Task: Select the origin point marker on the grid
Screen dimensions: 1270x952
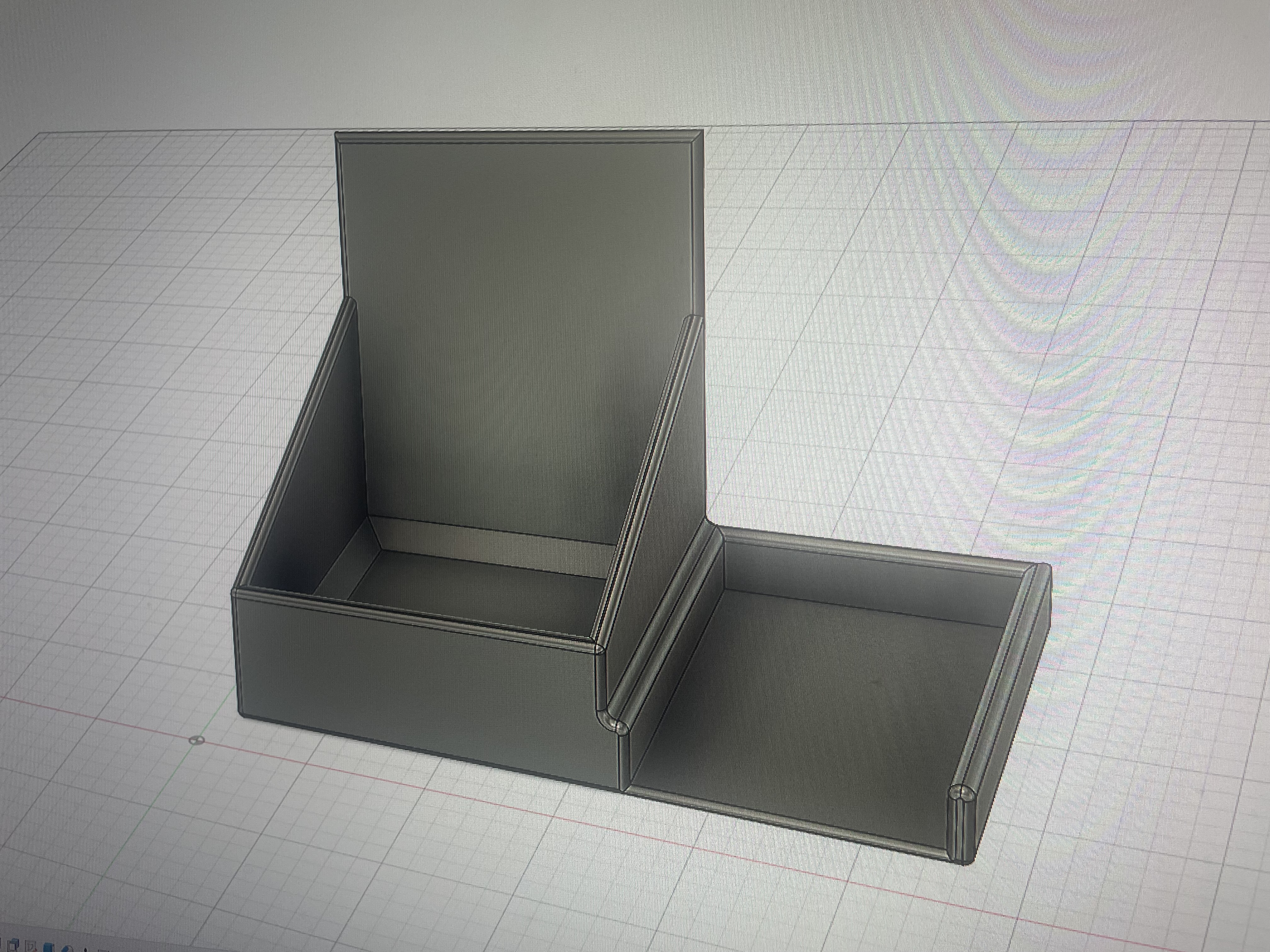Action: pos(197,740)
